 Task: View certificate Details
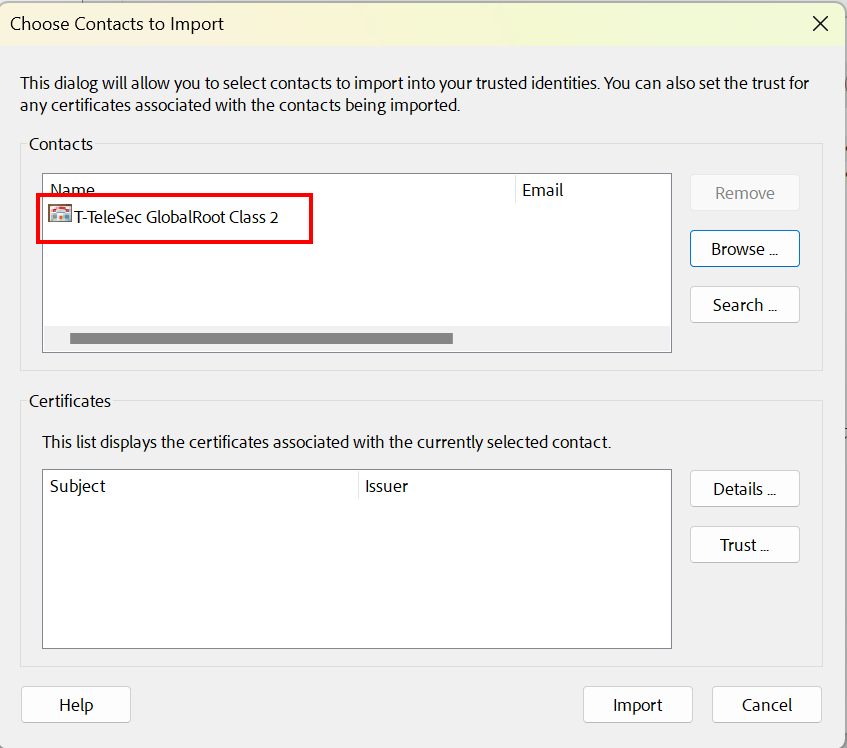click(x=744, y=488)
